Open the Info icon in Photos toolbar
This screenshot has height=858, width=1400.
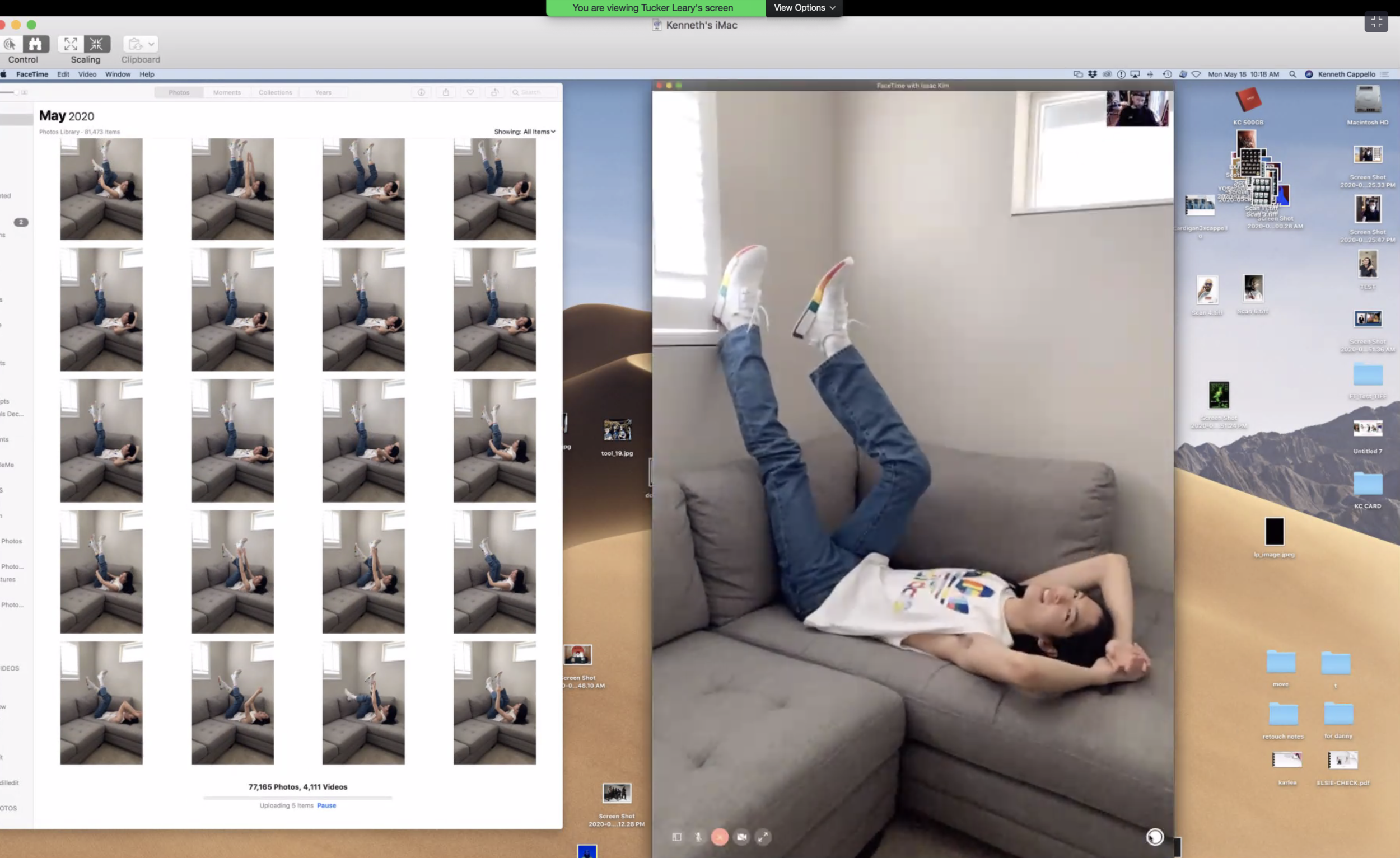pyautogui.click(x=421, y=92)
